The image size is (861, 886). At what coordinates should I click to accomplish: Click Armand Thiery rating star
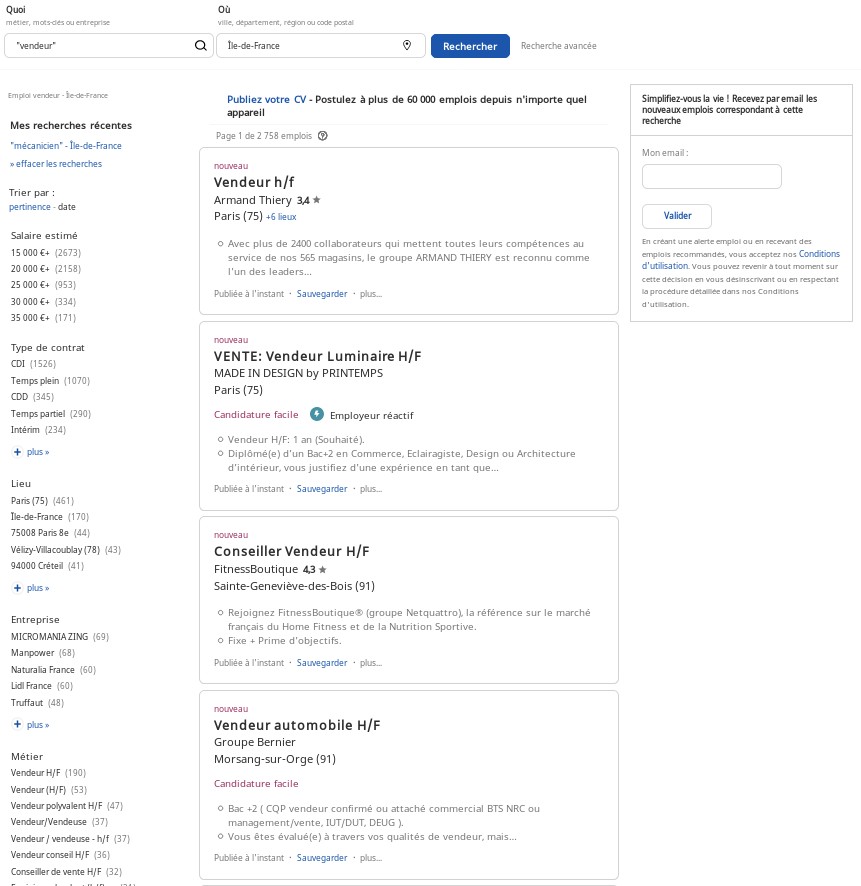click(316, 200)
